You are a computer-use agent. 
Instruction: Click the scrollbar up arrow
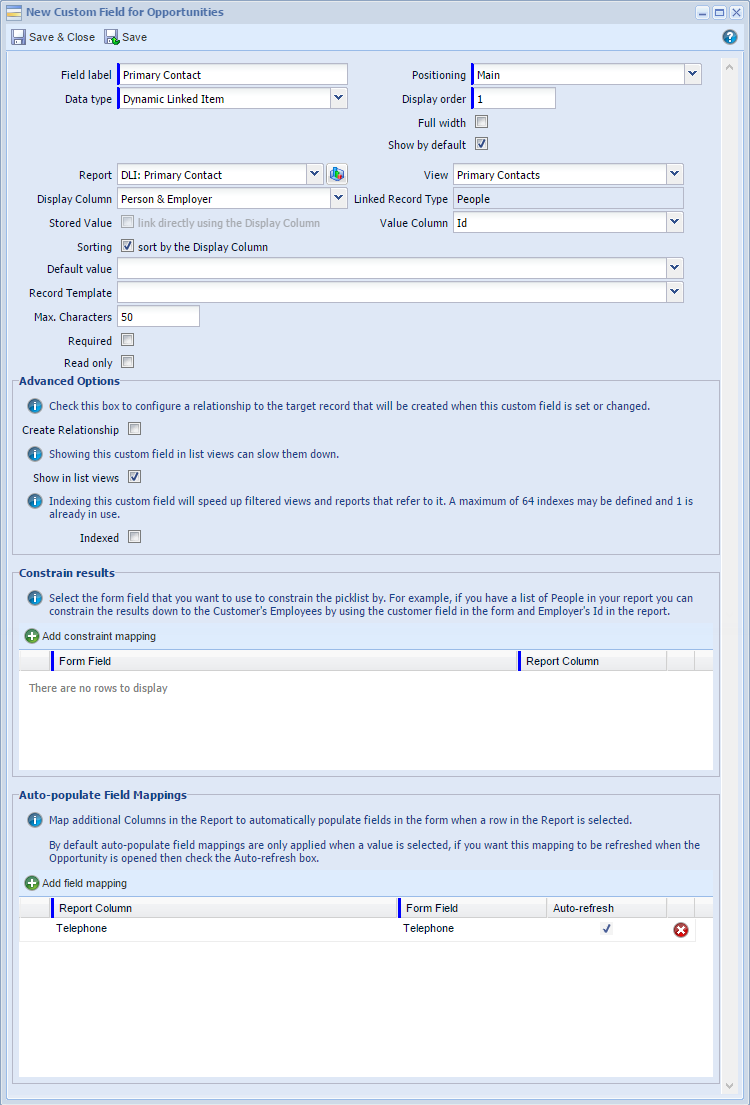point(731,67)
